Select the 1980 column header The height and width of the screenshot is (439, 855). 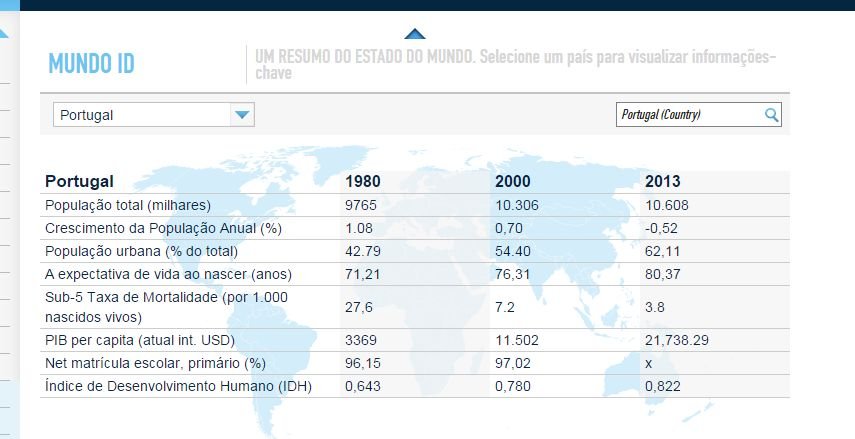363,181
